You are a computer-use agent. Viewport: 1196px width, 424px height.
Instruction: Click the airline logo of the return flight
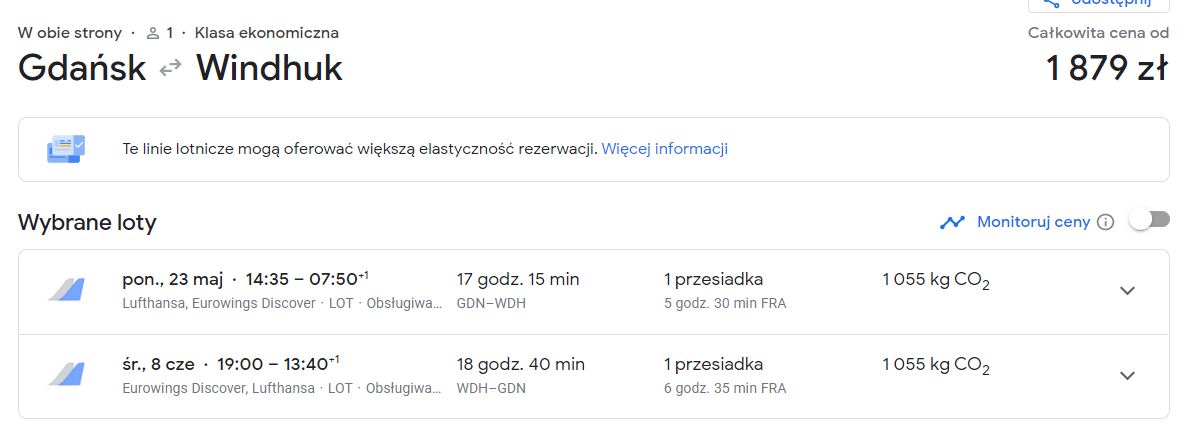pyautogui.click(x=67, y=374)
